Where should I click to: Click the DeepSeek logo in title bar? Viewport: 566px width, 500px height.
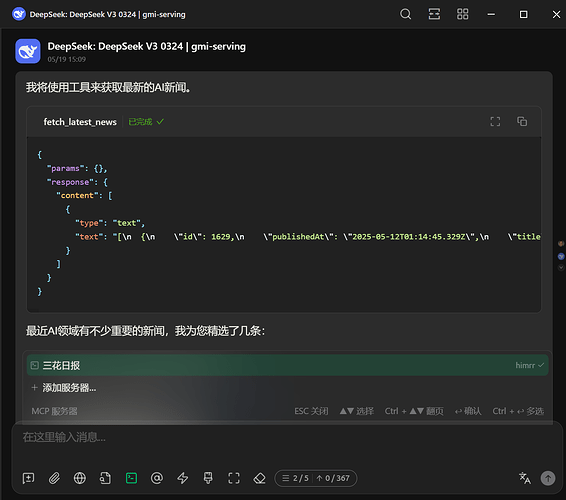(x=19, y=14)
